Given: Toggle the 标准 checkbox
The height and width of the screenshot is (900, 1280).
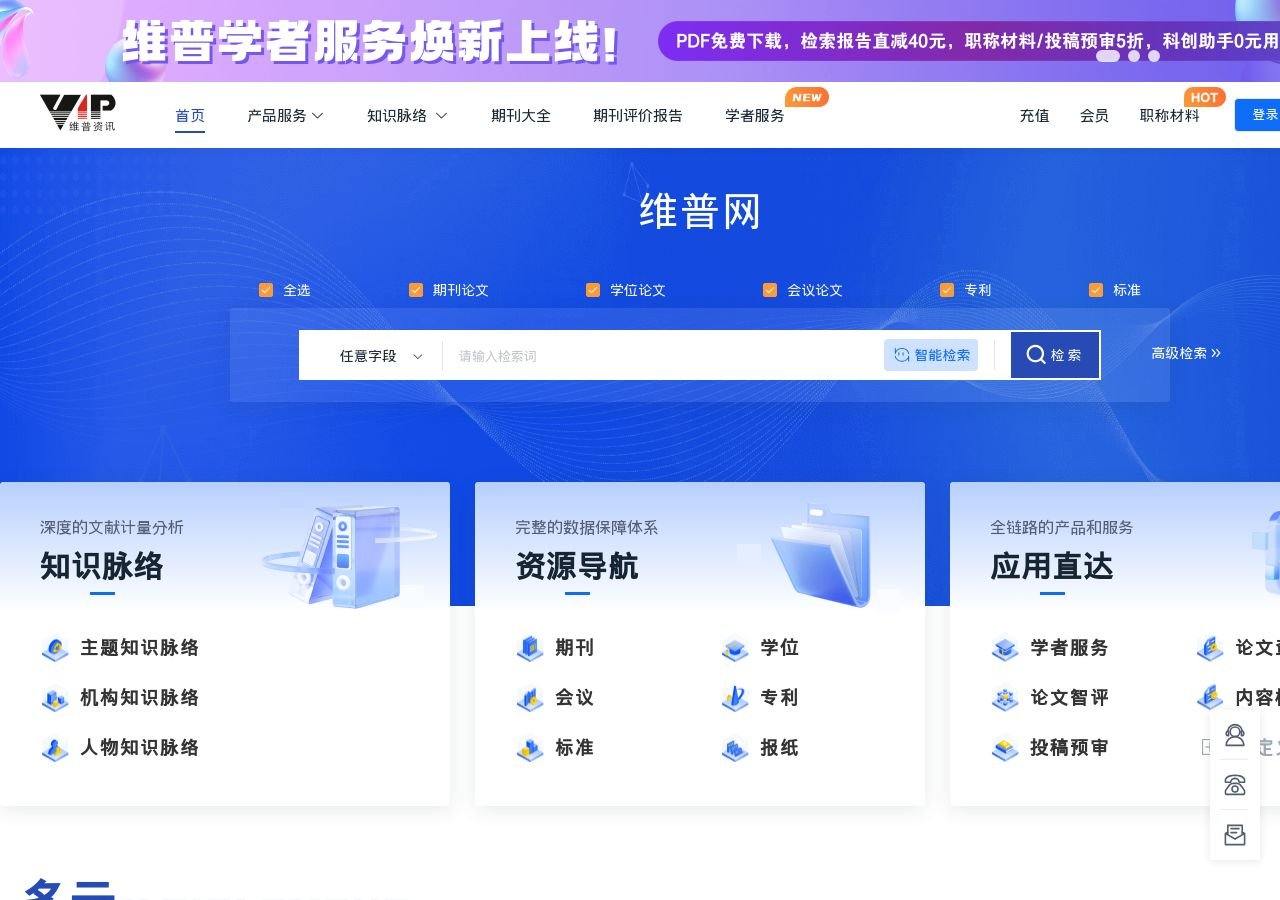Looking at the screenshot, I should pyautogui.click(x=1096, y=290).
